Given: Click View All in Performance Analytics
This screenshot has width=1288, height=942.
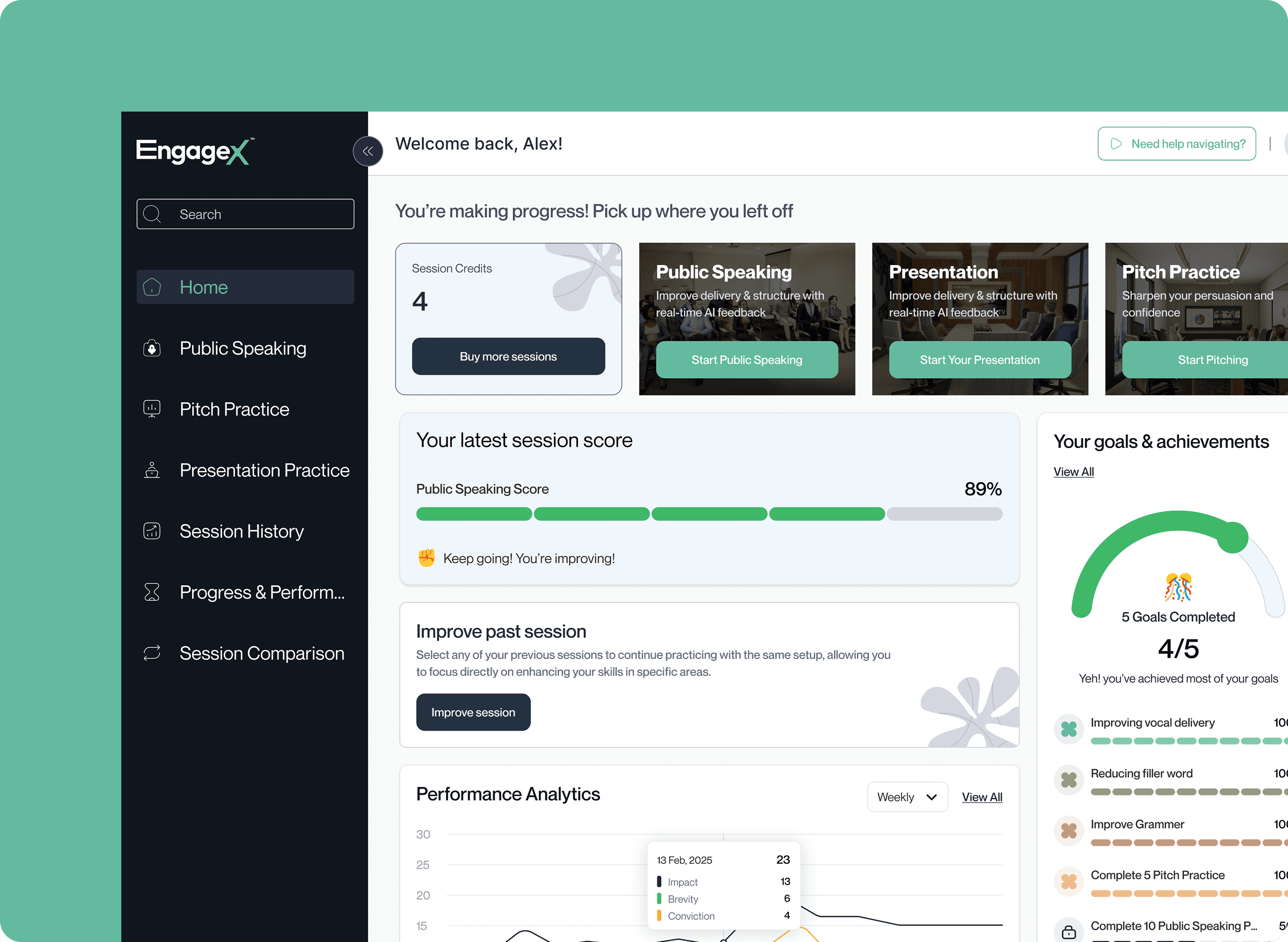Looking at the screenshot, I should coord(982,797).
